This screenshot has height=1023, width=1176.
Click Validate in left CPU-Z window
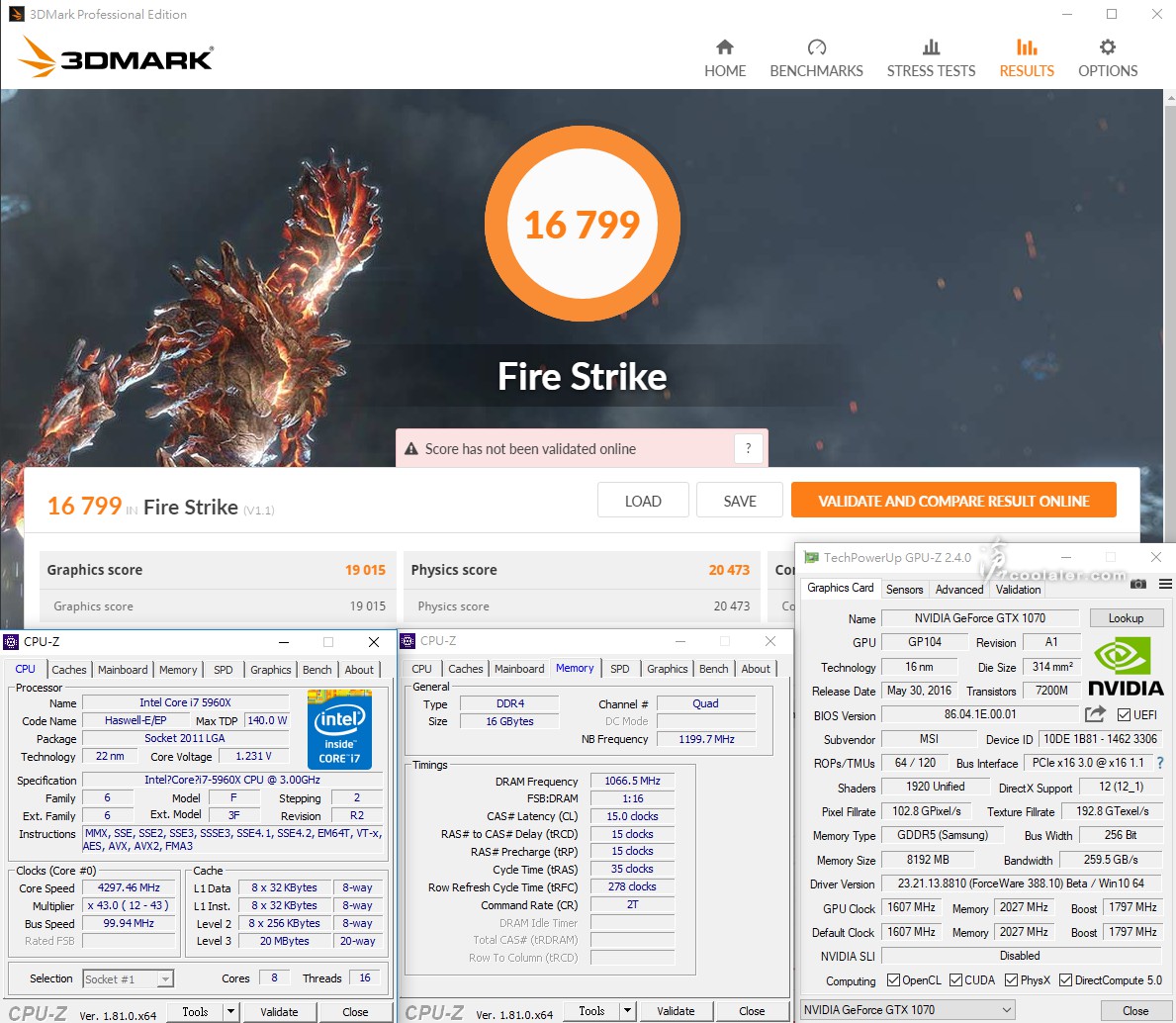[x=279, y=1012]
